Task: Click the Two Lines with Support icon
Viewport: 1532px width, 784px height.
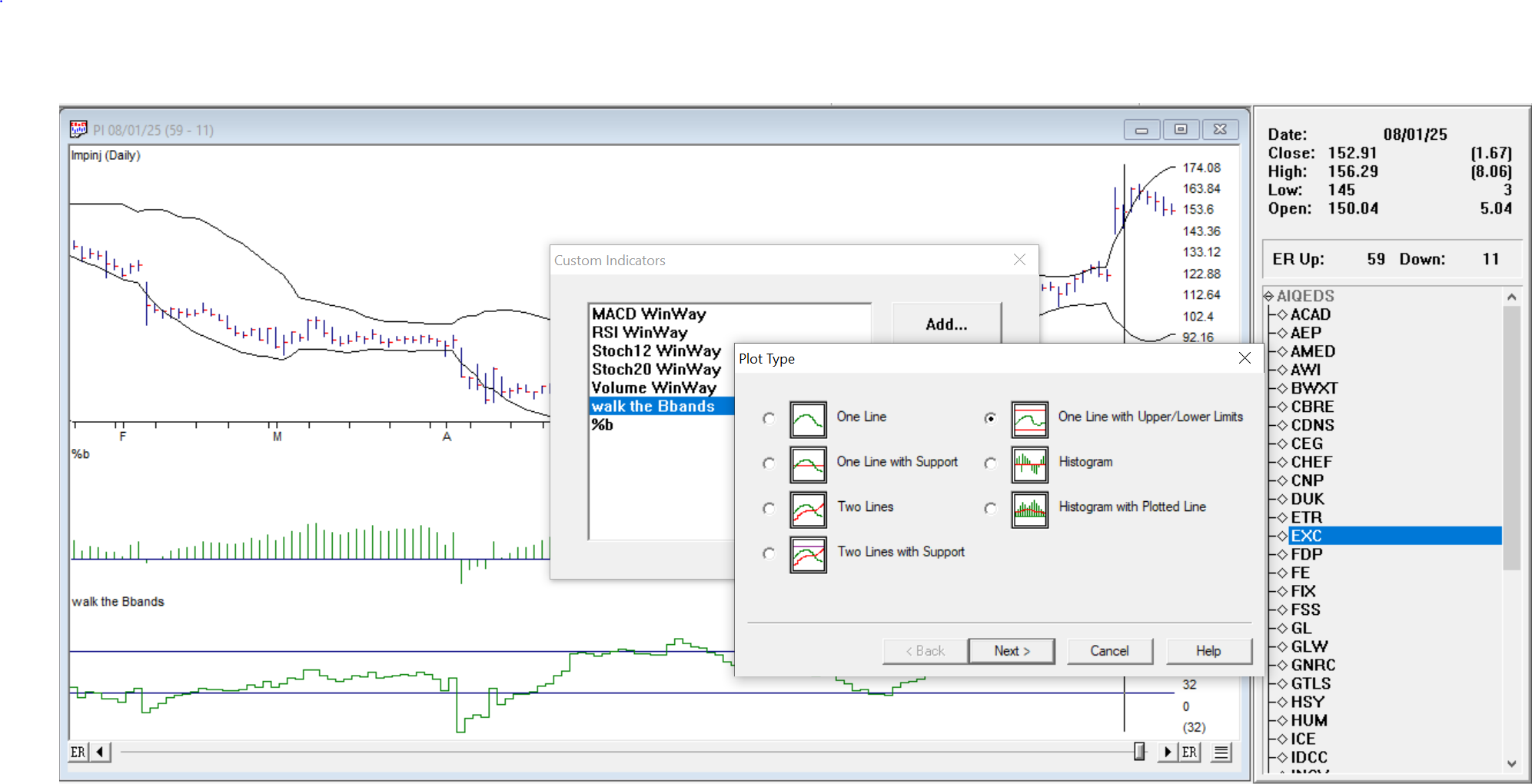Action: click(808, 555)
